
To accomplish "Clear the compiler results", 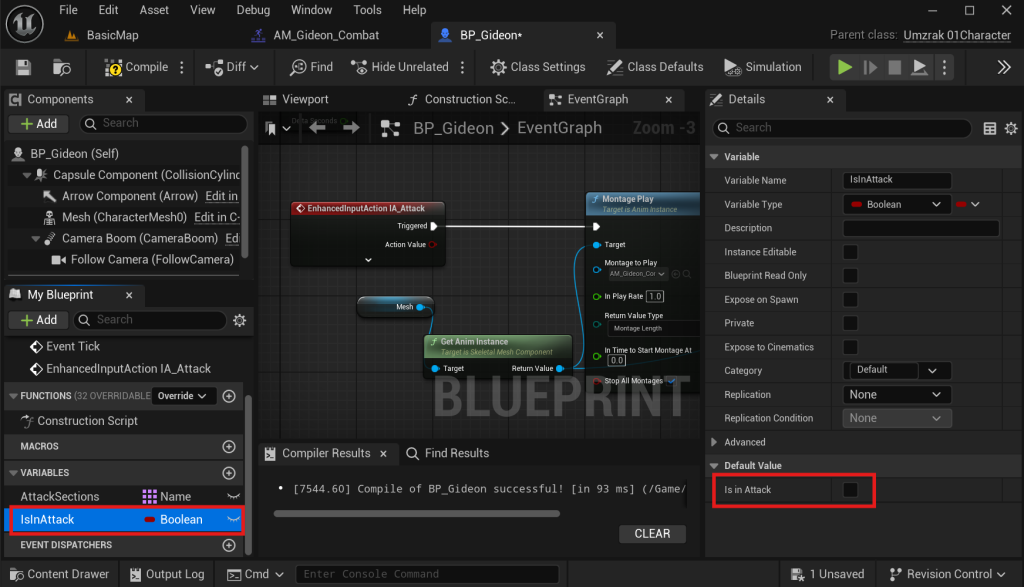I will point(652,534).
